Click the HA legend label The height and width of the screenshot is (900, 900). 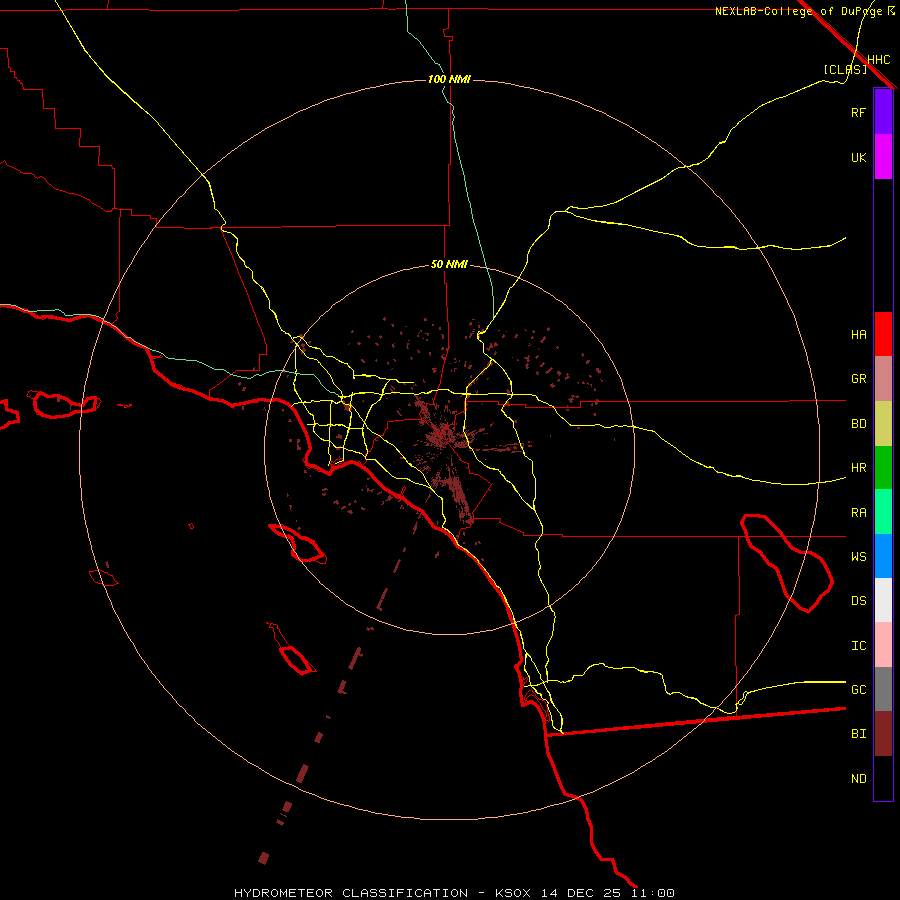point(858,335)
